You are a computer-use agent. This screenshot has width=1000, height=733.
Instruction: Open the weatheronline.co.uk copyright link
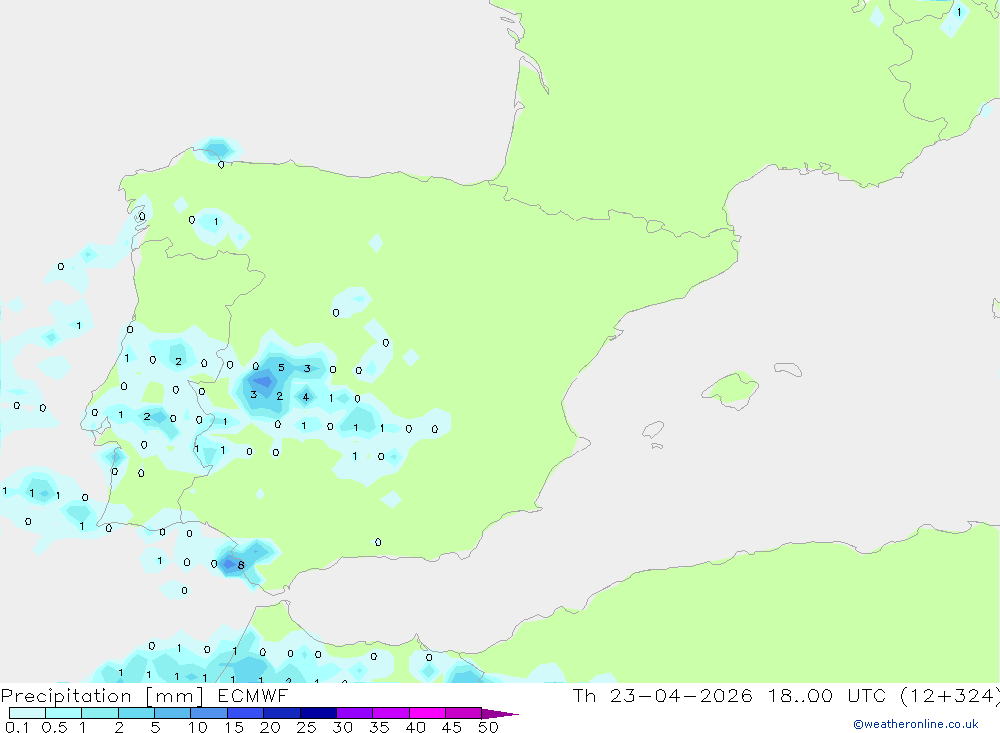[916, 724]
